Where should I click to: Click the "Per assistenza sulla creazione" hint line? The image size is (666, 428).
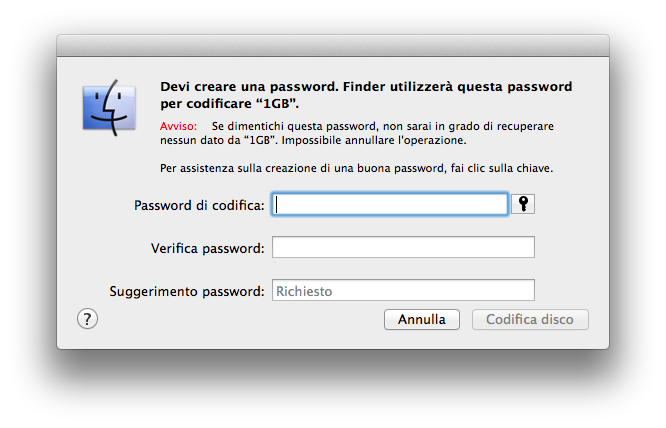tap(357, 169)
